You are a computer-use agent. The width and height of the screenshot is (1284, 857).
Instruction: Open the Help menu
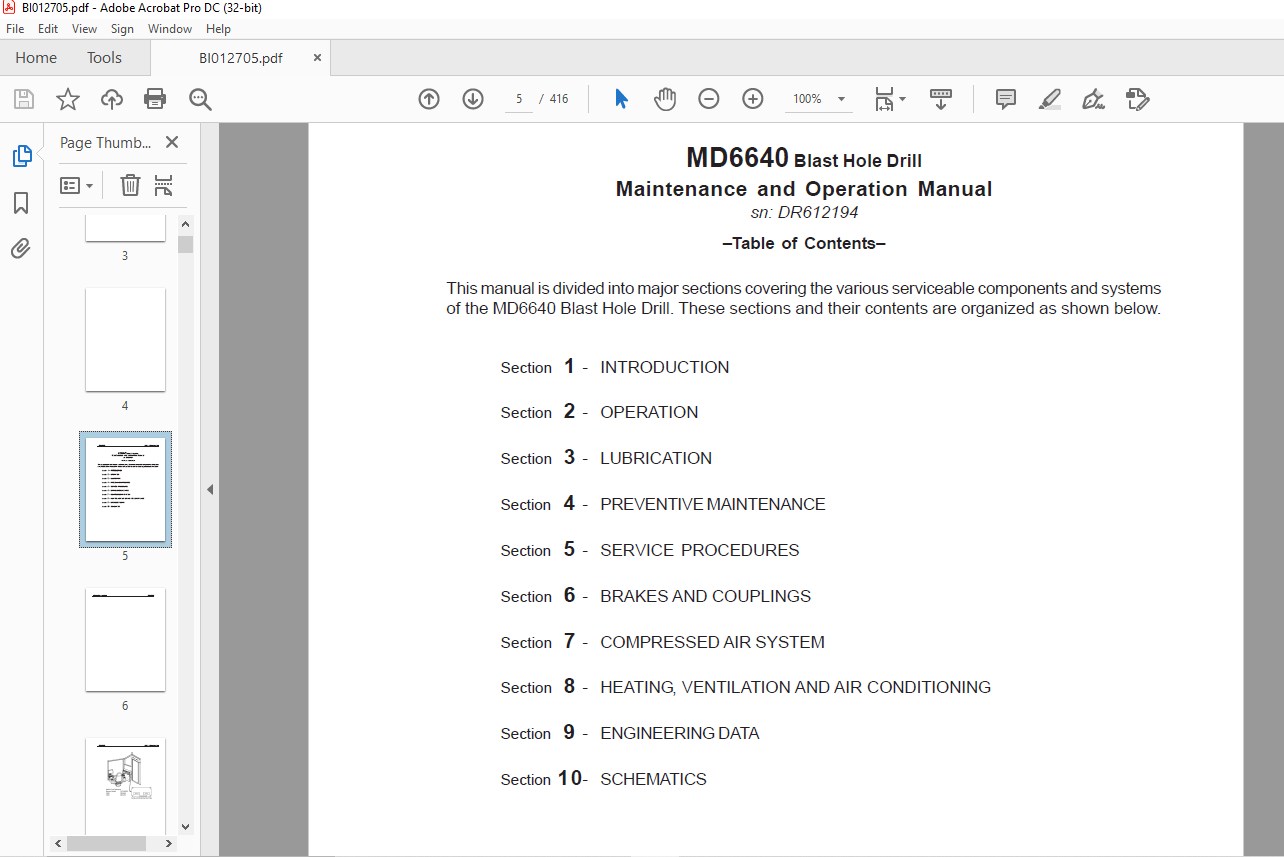coord(218,29)
